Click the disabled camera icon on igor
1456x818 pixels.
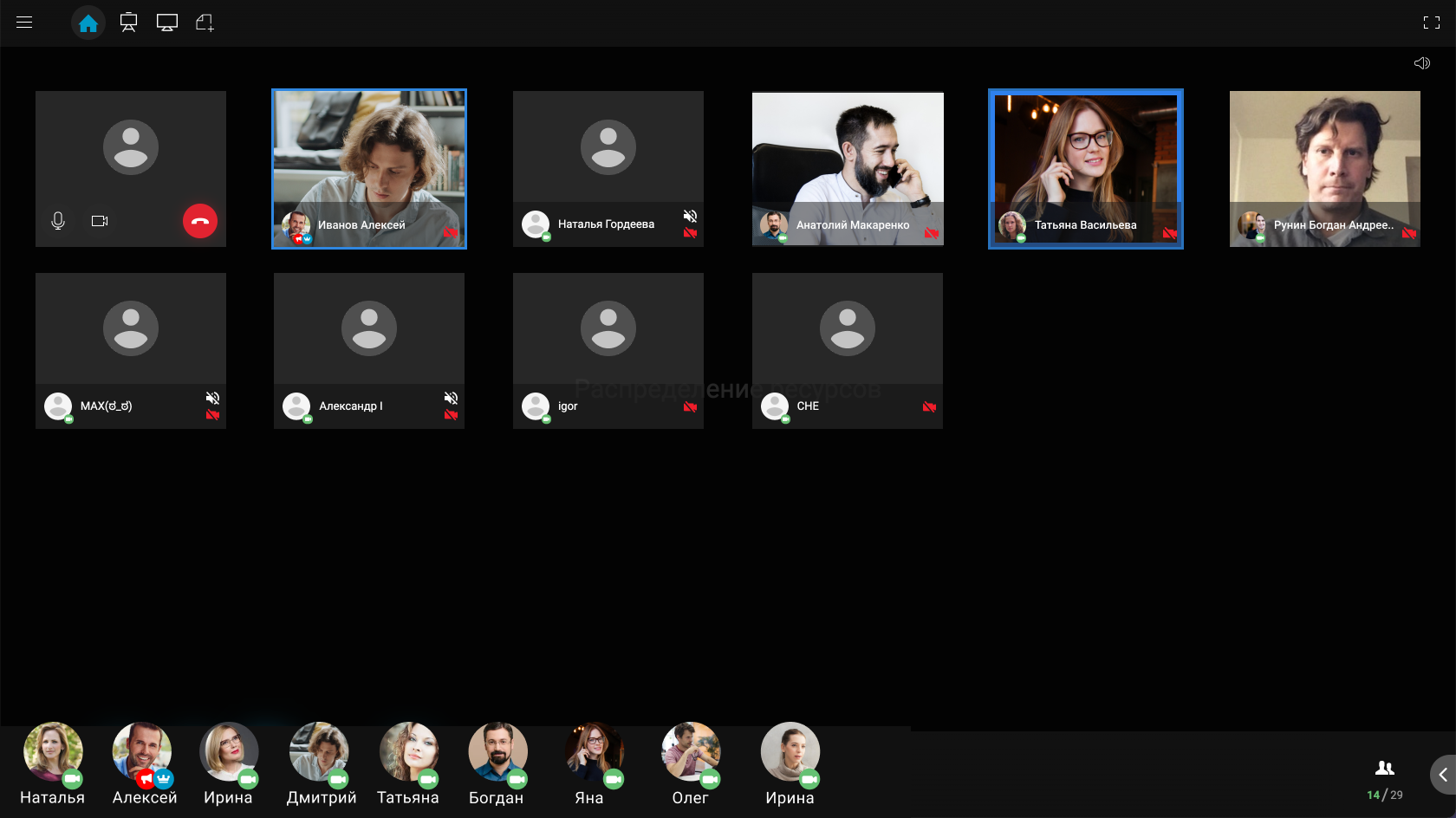tap(690, 407)
